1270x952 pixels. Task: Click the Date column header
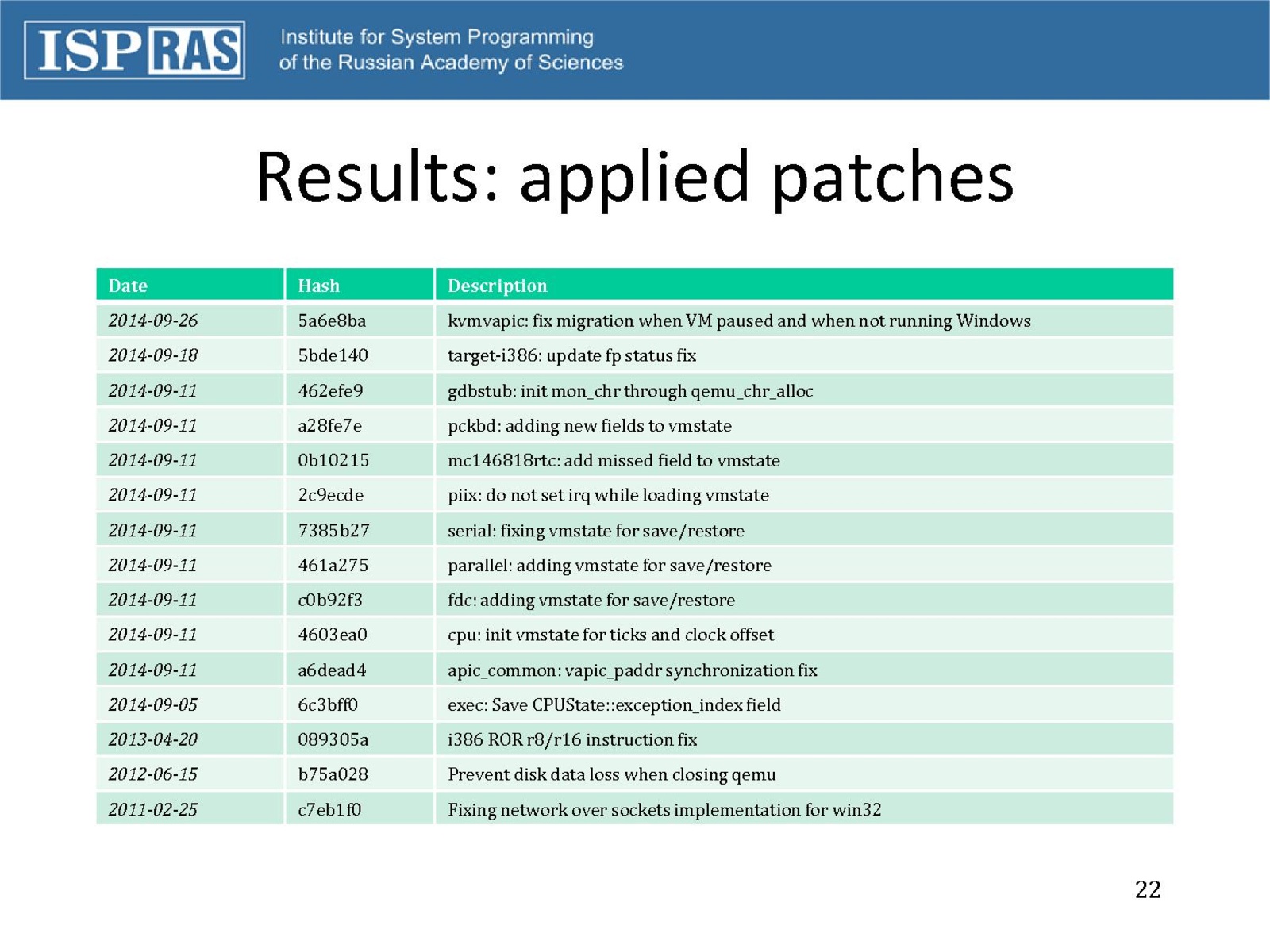[x=128, y=286]
